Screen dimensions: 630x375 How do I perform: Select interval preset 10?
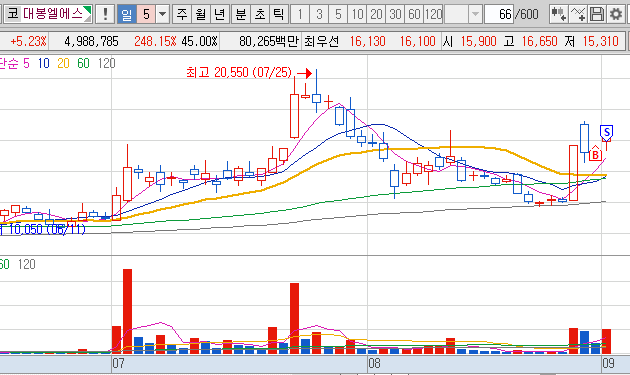pos(357,14)
